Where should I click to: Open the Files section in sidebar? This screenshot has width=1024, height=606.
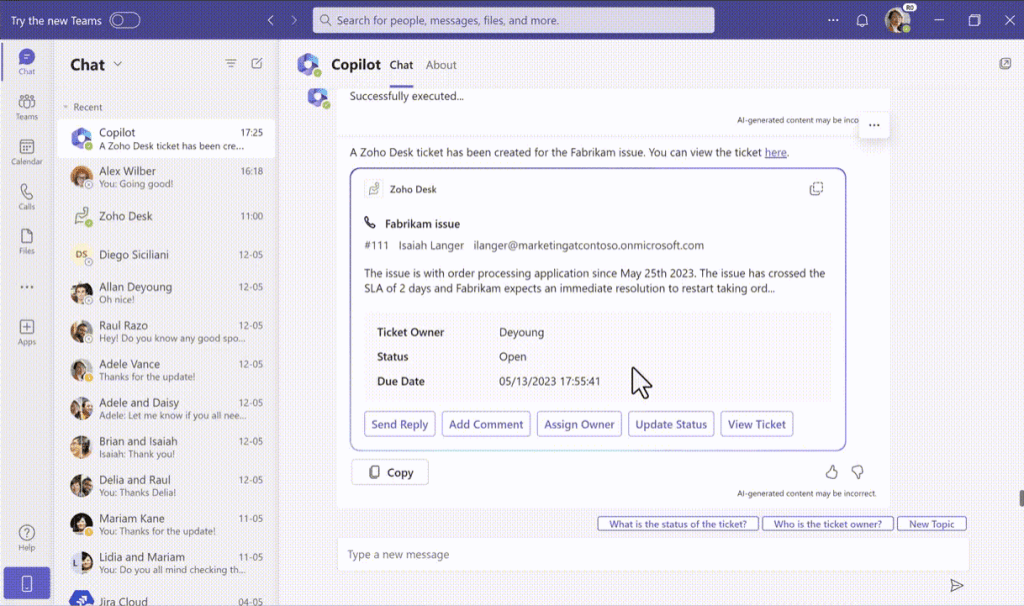(27, 241)
